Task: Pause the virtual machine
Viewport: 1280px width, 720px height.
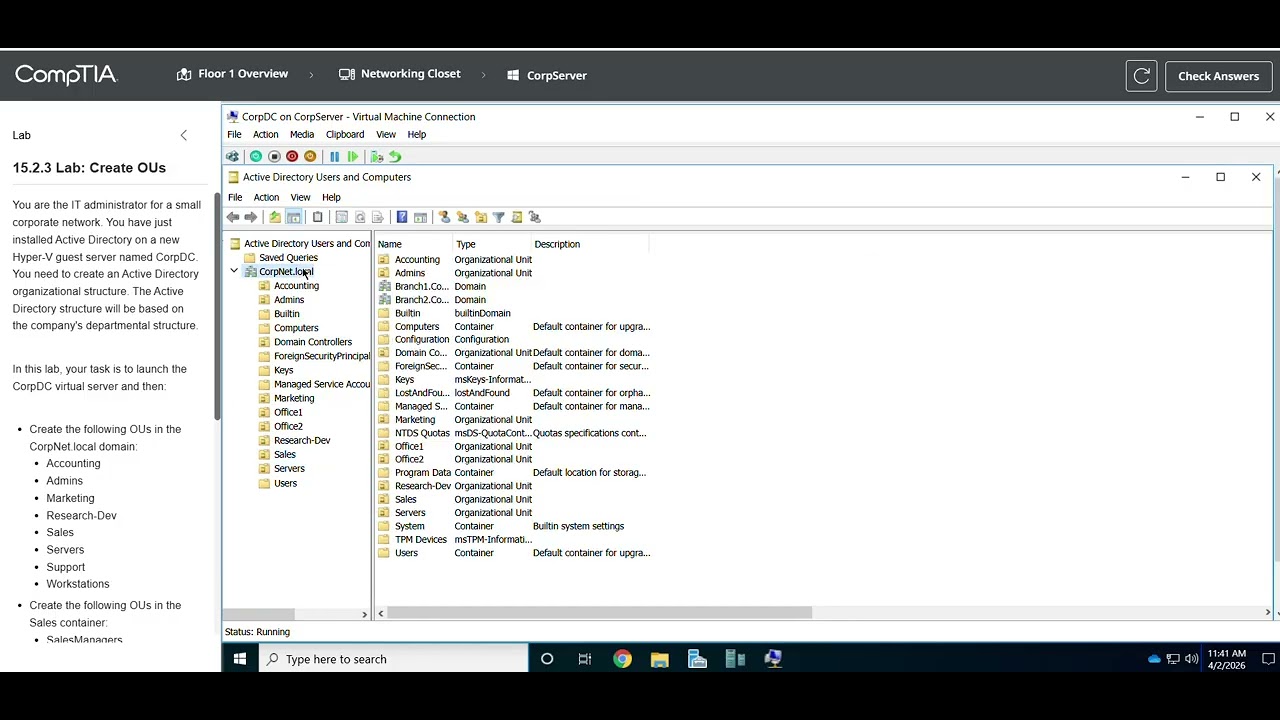Action: point(334,157)
